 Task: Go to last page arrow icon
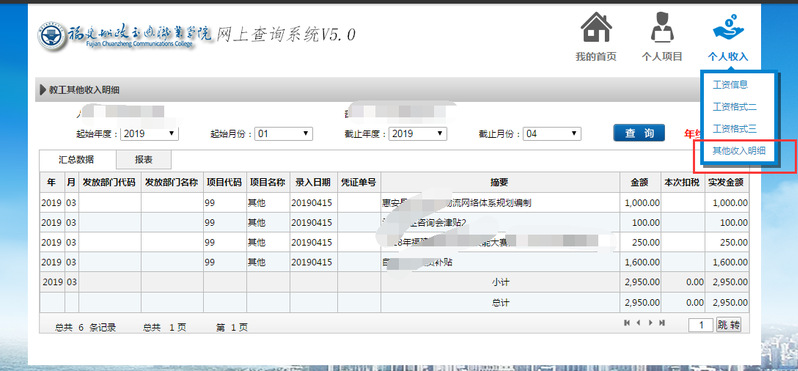[662, 323]
